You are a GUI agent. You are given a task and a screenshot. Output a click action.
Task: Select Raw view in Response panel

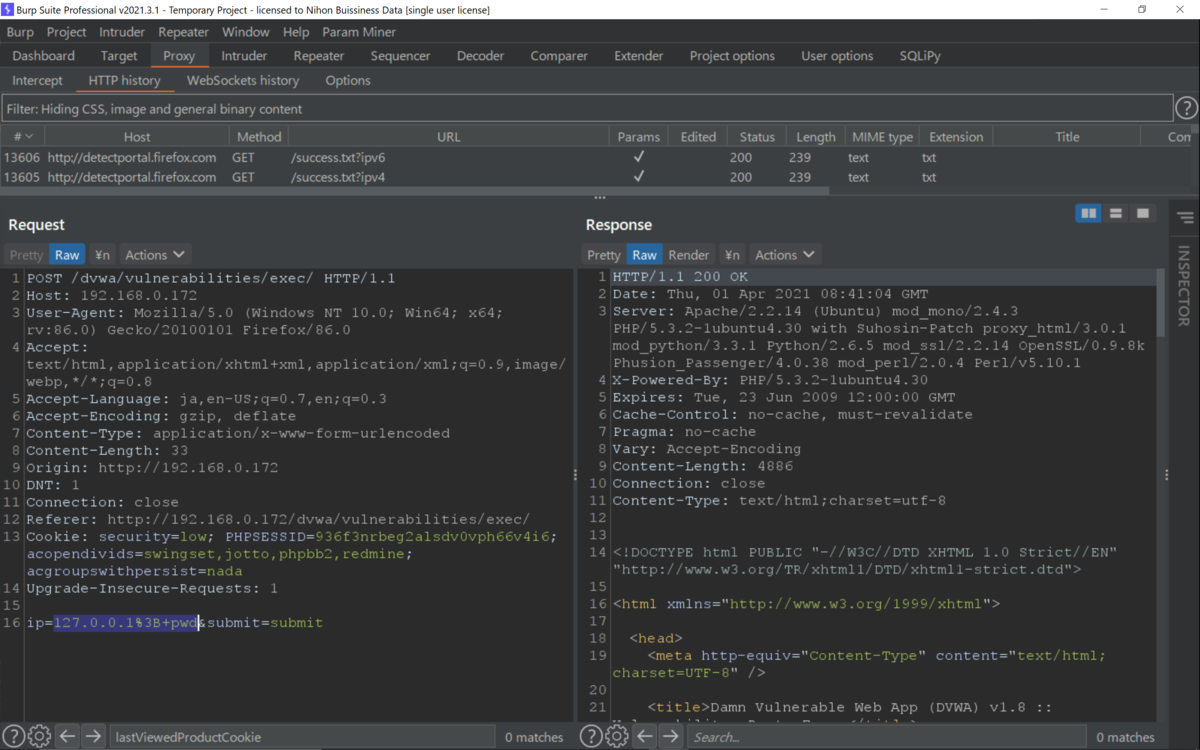[645, 255]
